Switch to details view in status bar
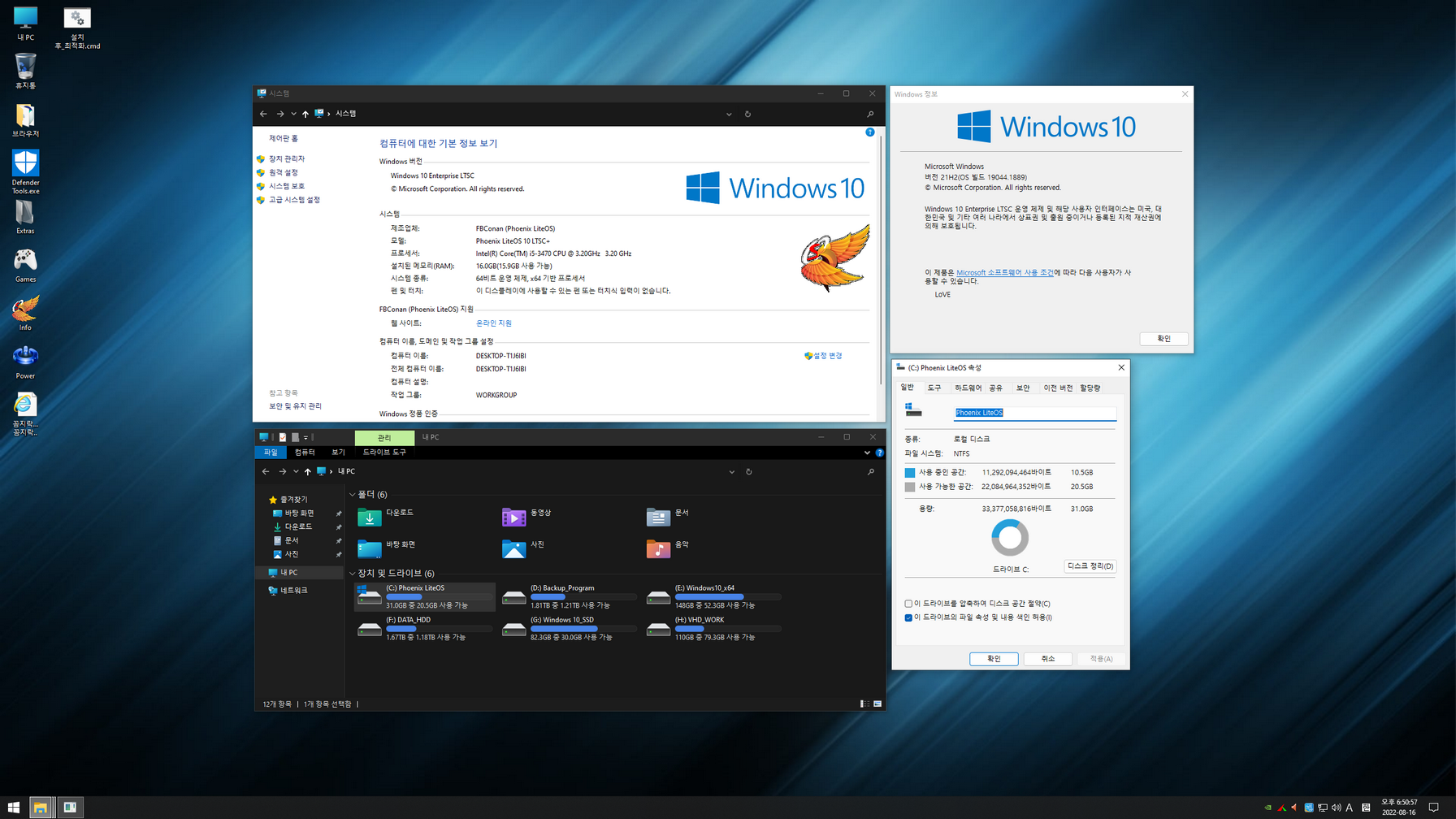1456x819 pixels. pyautogui.click(x=864, y=704)
